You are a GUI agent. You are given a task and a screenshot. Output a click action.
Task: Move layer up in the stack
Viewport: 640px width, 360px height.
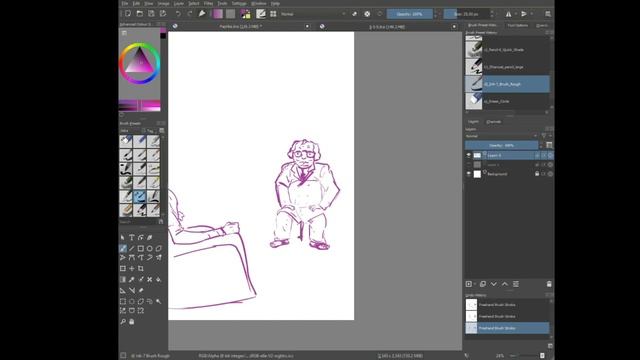(x=504, y=284)
